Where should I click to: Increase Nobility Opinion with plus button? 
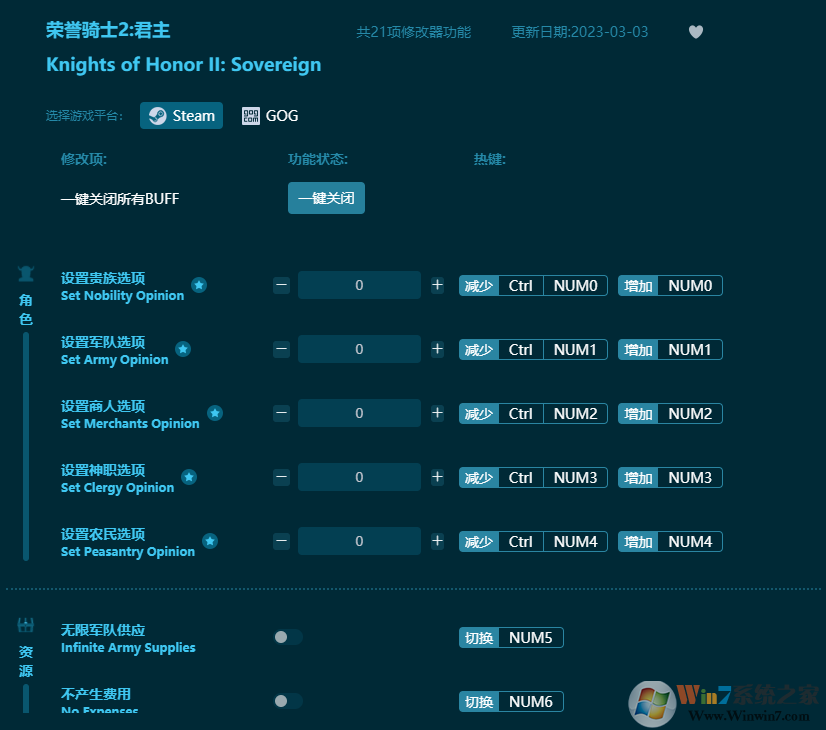[x=437, y=285]
